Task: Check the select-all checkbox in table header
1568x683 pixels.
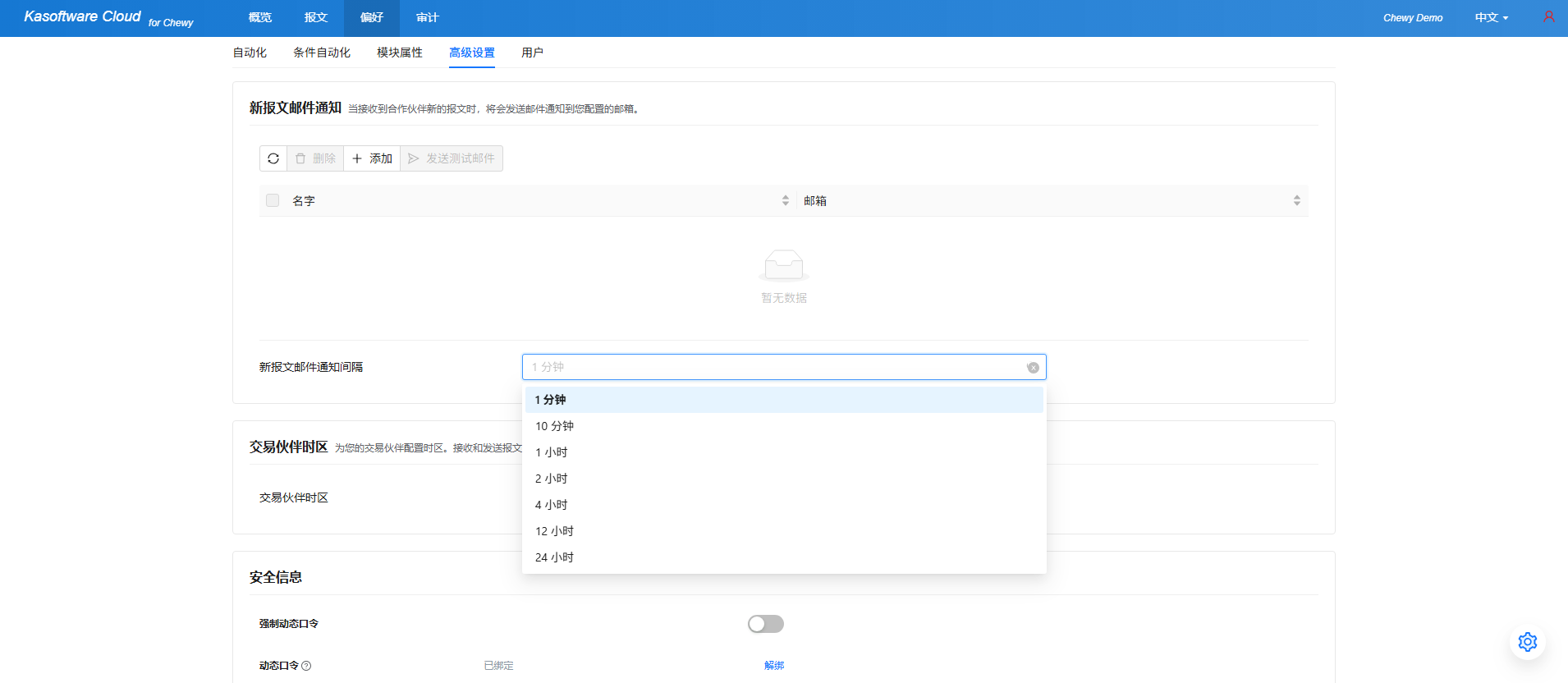Action: pos(273,200)
